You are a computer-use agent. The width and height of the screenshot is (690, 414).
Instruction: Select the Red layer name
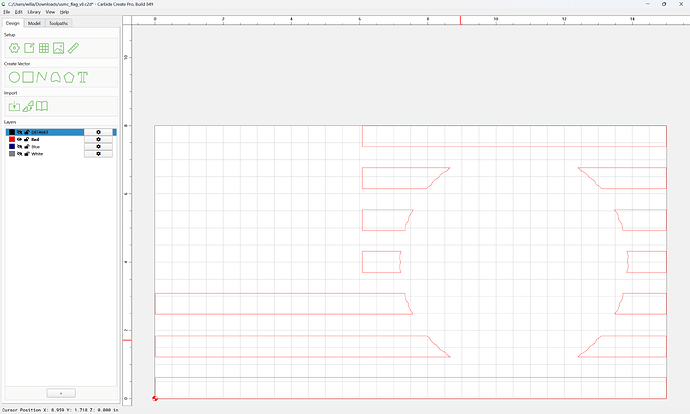pyautogui.click(x=35, y=139)
